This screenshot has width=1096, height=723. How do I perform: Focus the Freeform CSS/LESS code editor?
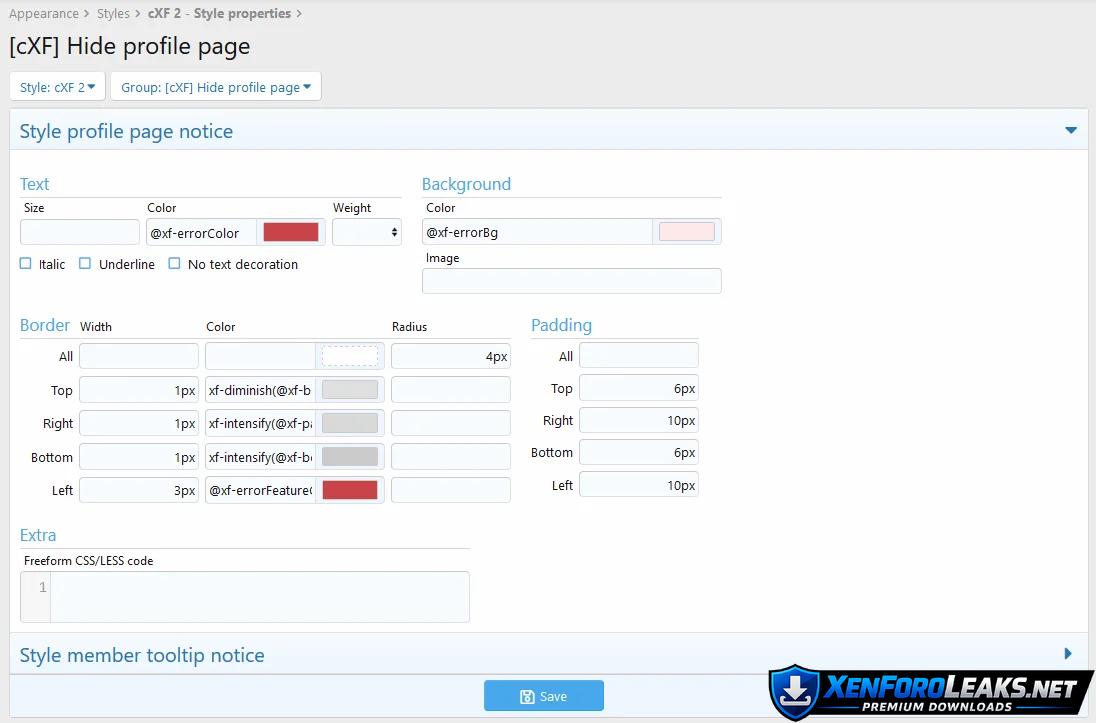pyautogui.click(x=258, y=597)
